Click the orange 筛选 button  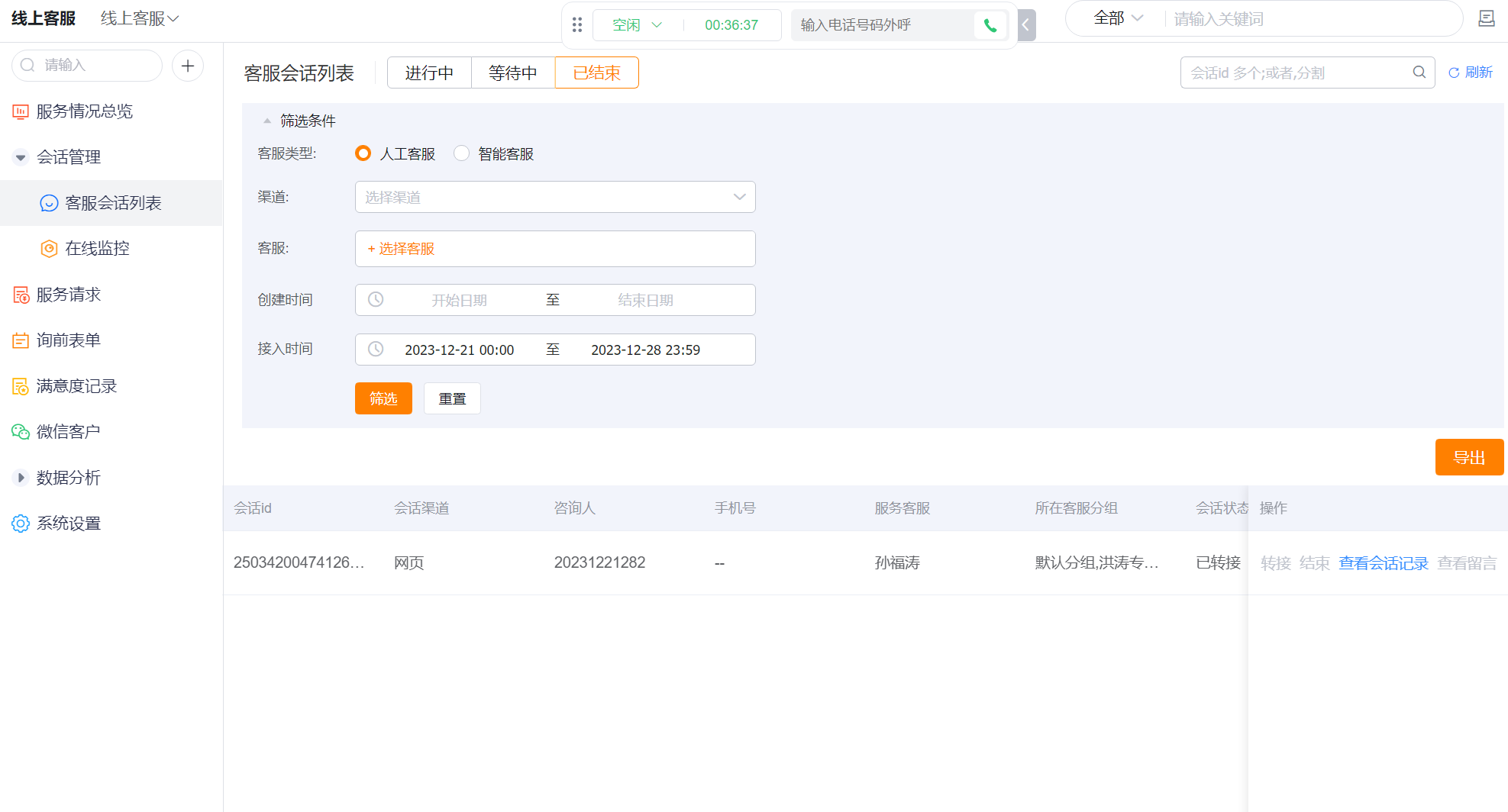383,398
